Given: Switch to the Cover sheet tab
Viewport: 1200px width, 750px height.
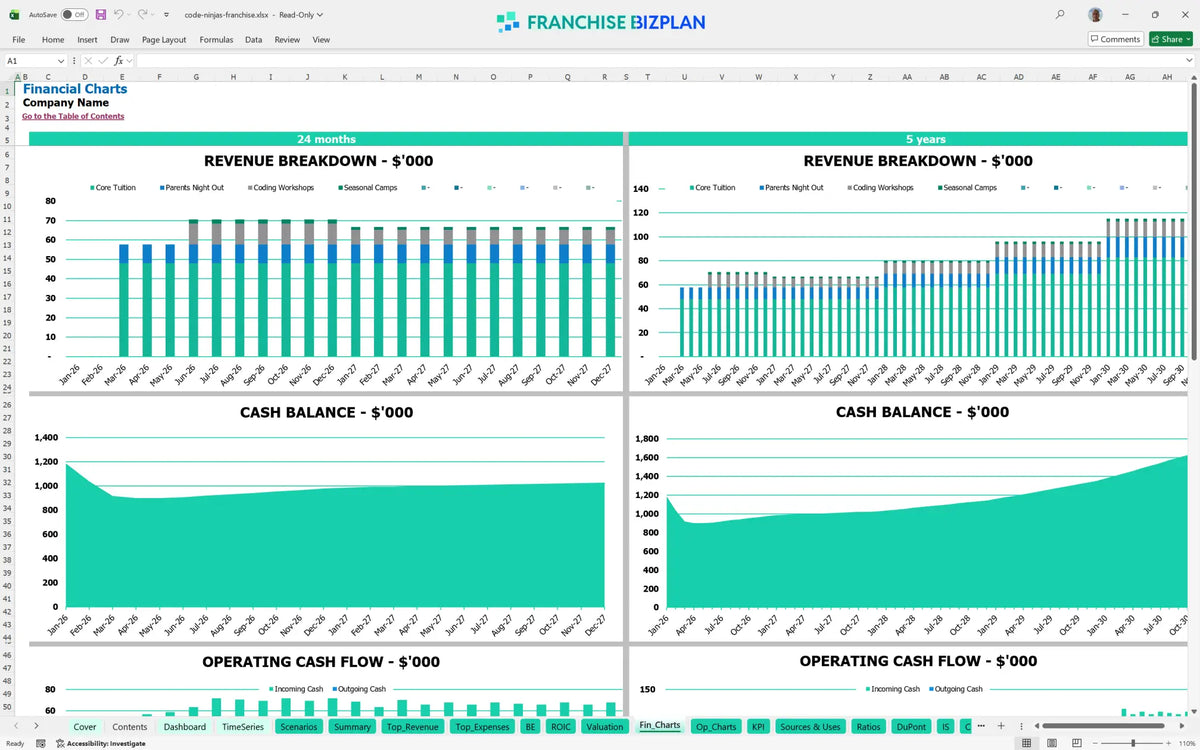Looking at the screenshot, I should click(85, 727).
